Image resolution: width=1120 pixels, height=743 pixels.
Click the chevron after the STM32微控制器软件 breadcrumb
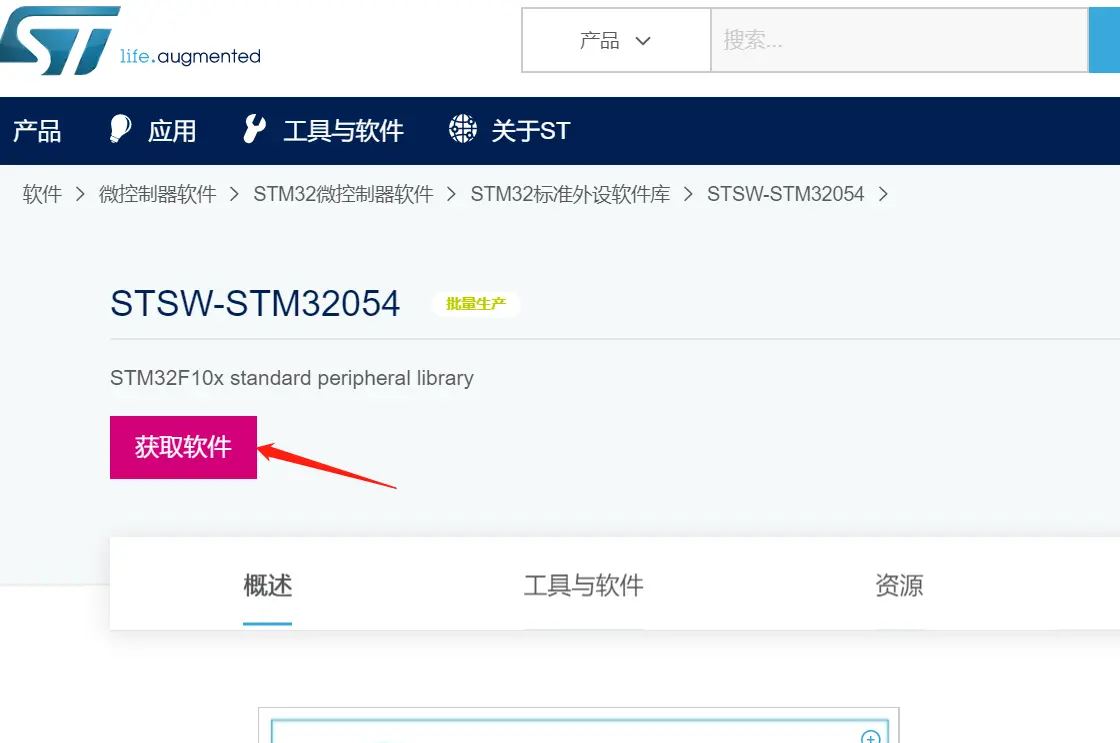coord(451,194)
